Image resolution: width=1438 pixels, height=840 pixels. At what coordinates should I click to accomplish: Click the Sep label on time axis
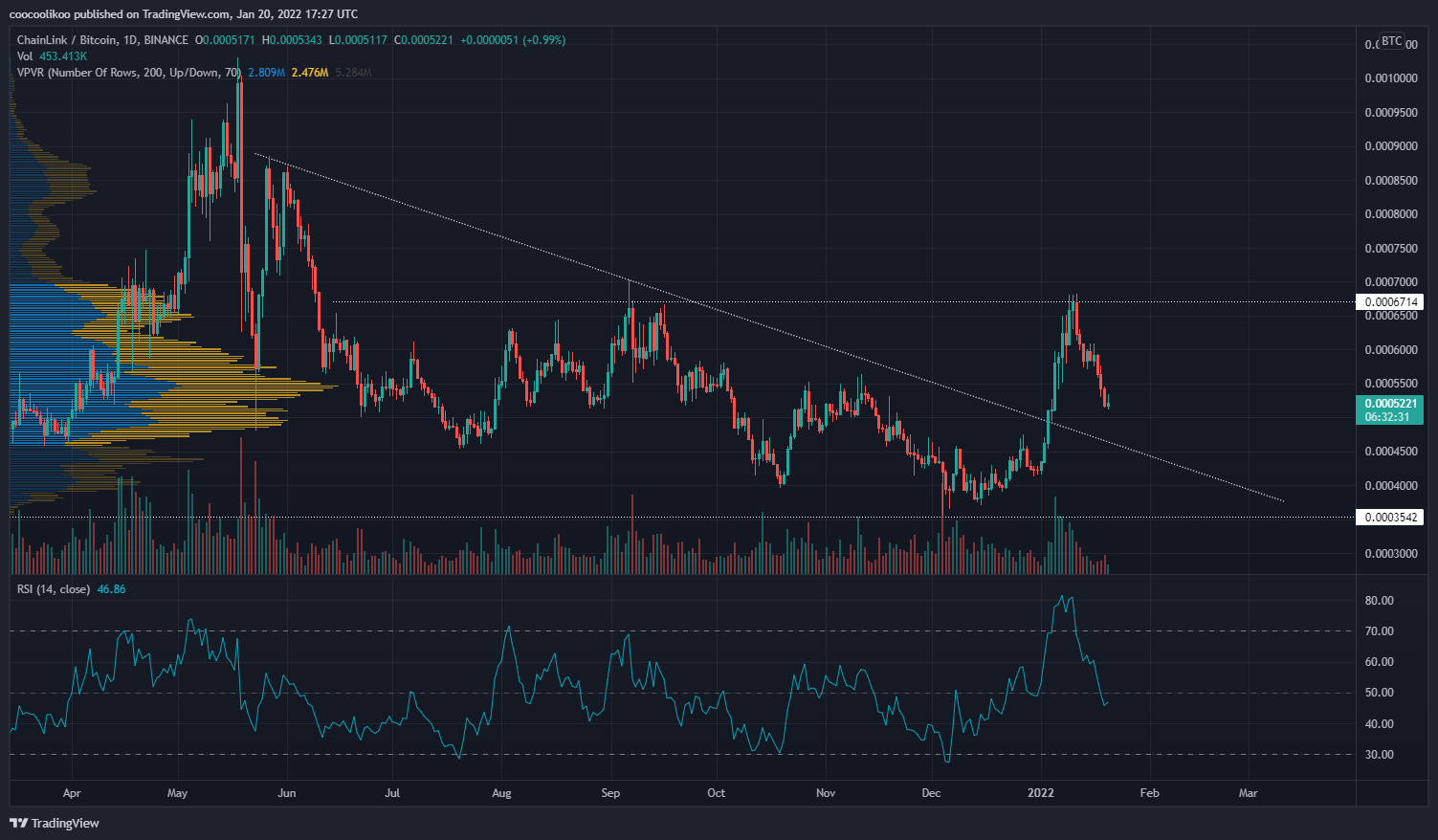click(610, 793)
